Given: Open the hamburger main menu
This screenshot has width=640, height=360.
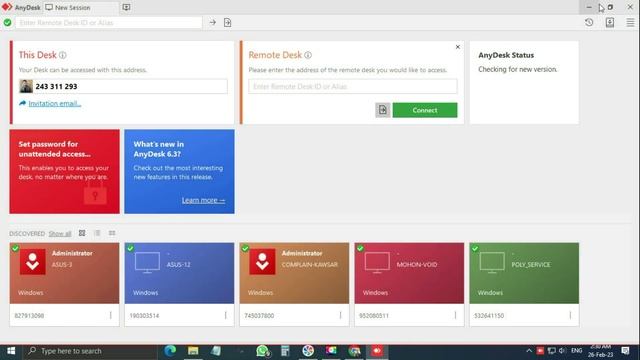Looking at the screenshot, I should pyautogui.click(x=630, y=22).
